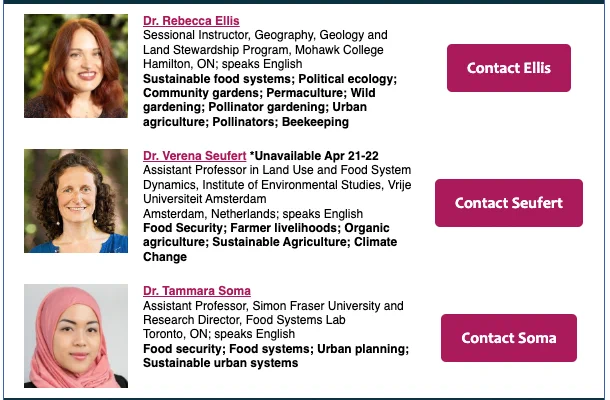This screenshot has width=610, height=400.
Task: Click Soma's 'Sustainable urban systems' expertise text
Action: 221,363
